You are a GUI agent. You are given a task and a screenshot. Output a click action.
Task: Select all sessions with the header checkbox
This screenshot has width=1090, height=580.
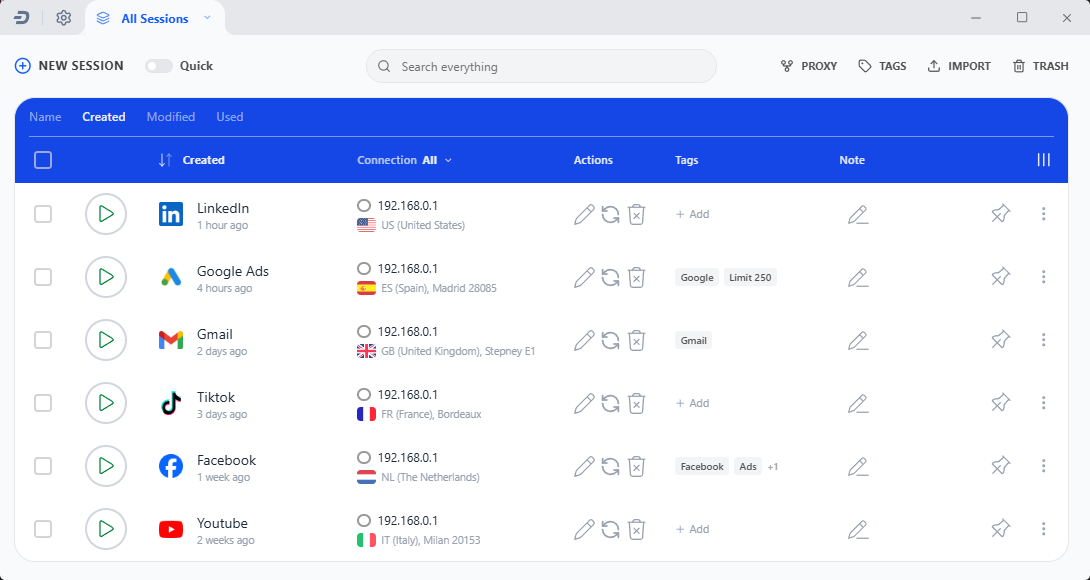pyautogui.click(x=43, y=159)
